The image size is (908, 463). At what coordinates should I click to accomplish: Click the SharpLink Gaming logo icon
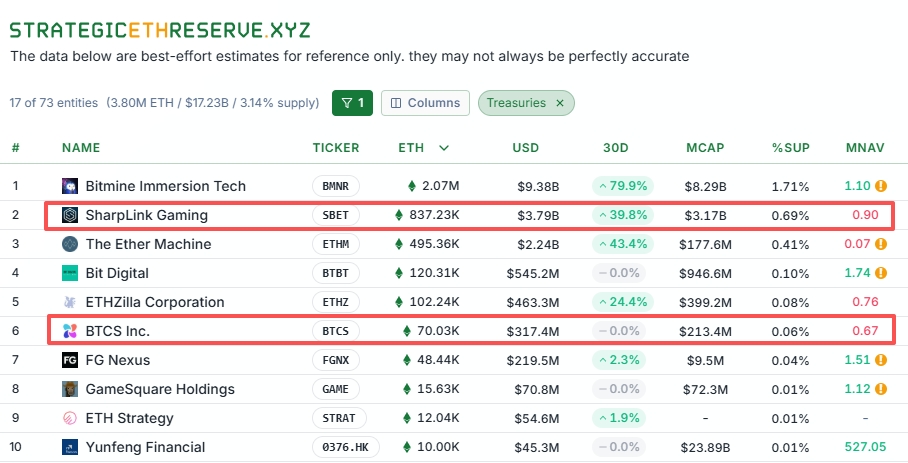70,215
